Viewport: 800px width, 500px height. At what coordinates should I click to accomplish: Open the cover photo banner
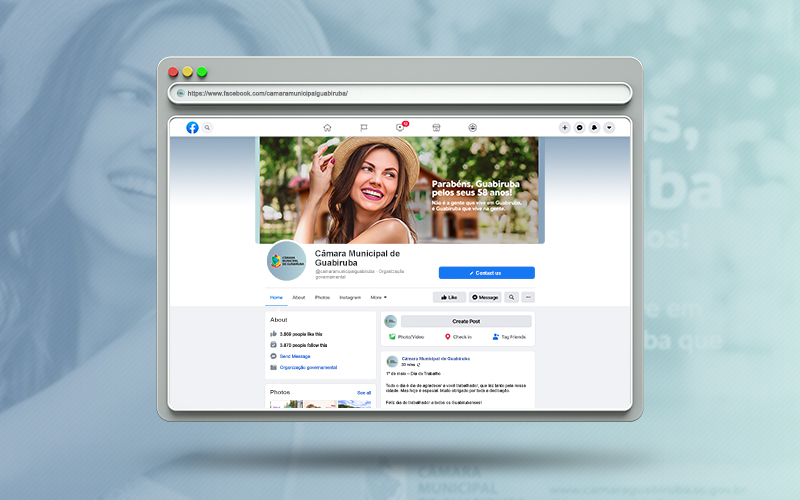pyautogui.click(x=399, y=190)
